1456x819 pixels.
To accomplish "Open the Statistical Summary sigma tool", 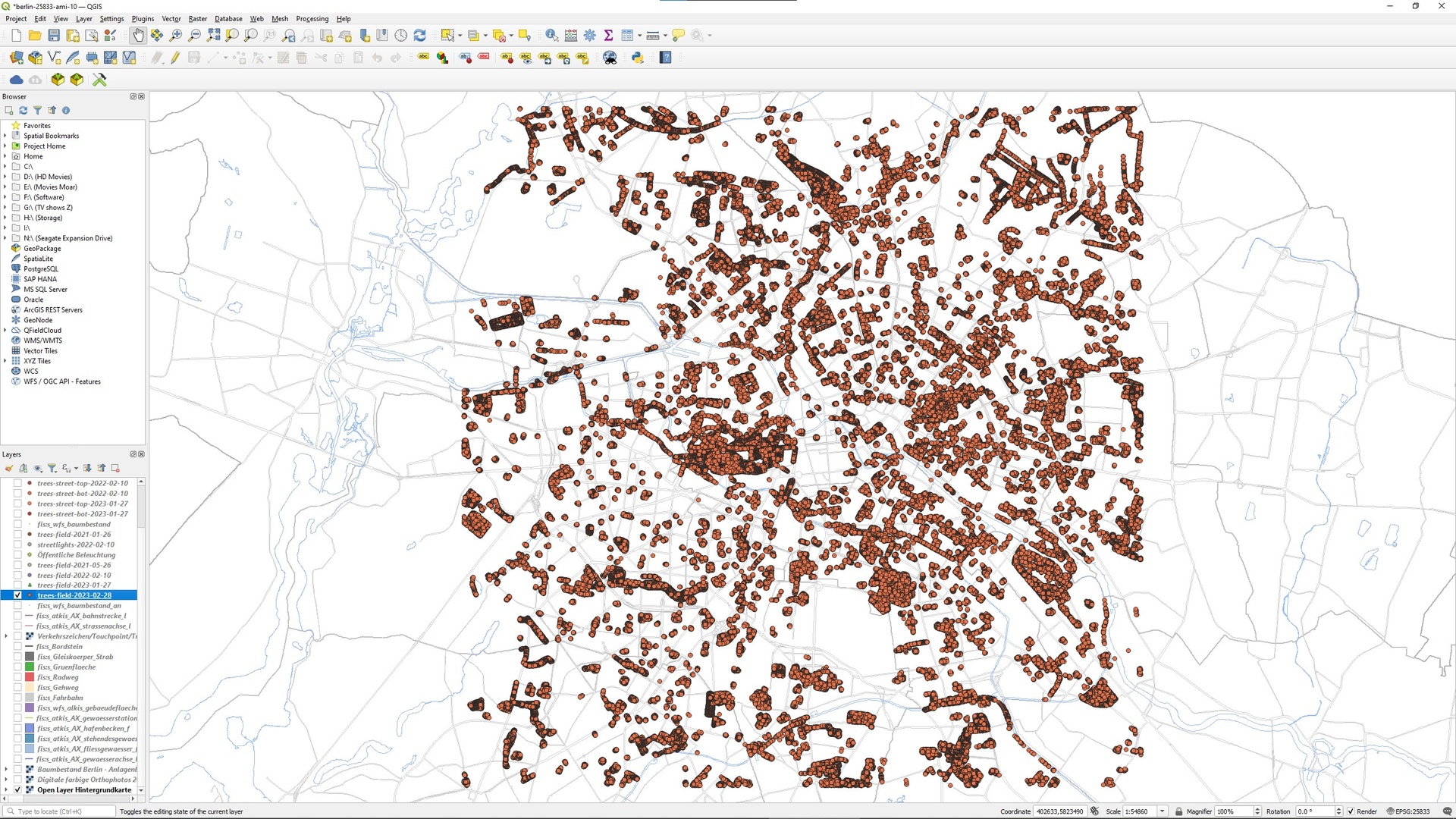I will point(608,36).
